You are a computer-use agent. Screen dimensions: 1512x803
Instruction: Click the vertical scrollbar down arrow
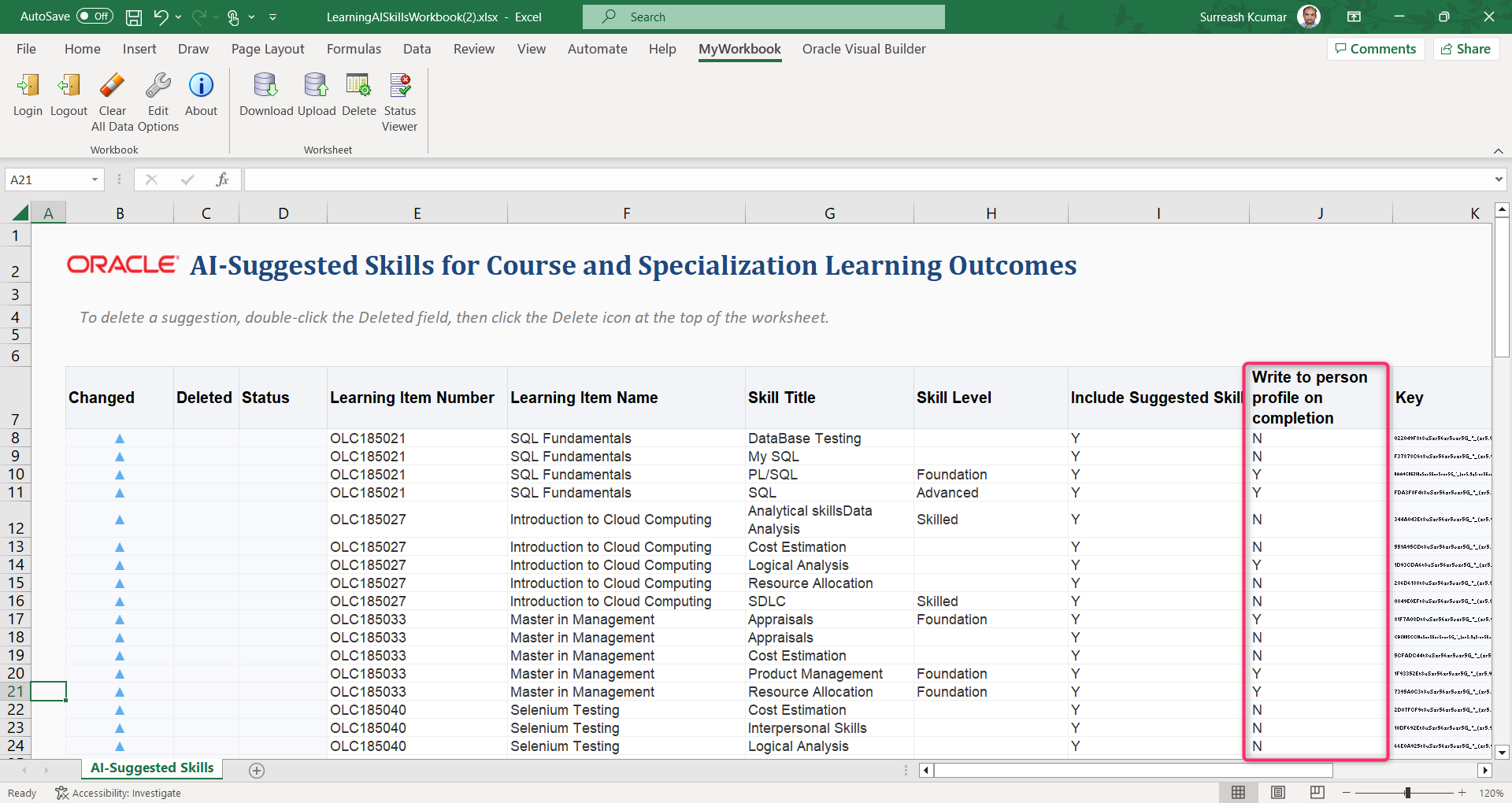(x=1502, y=753)
